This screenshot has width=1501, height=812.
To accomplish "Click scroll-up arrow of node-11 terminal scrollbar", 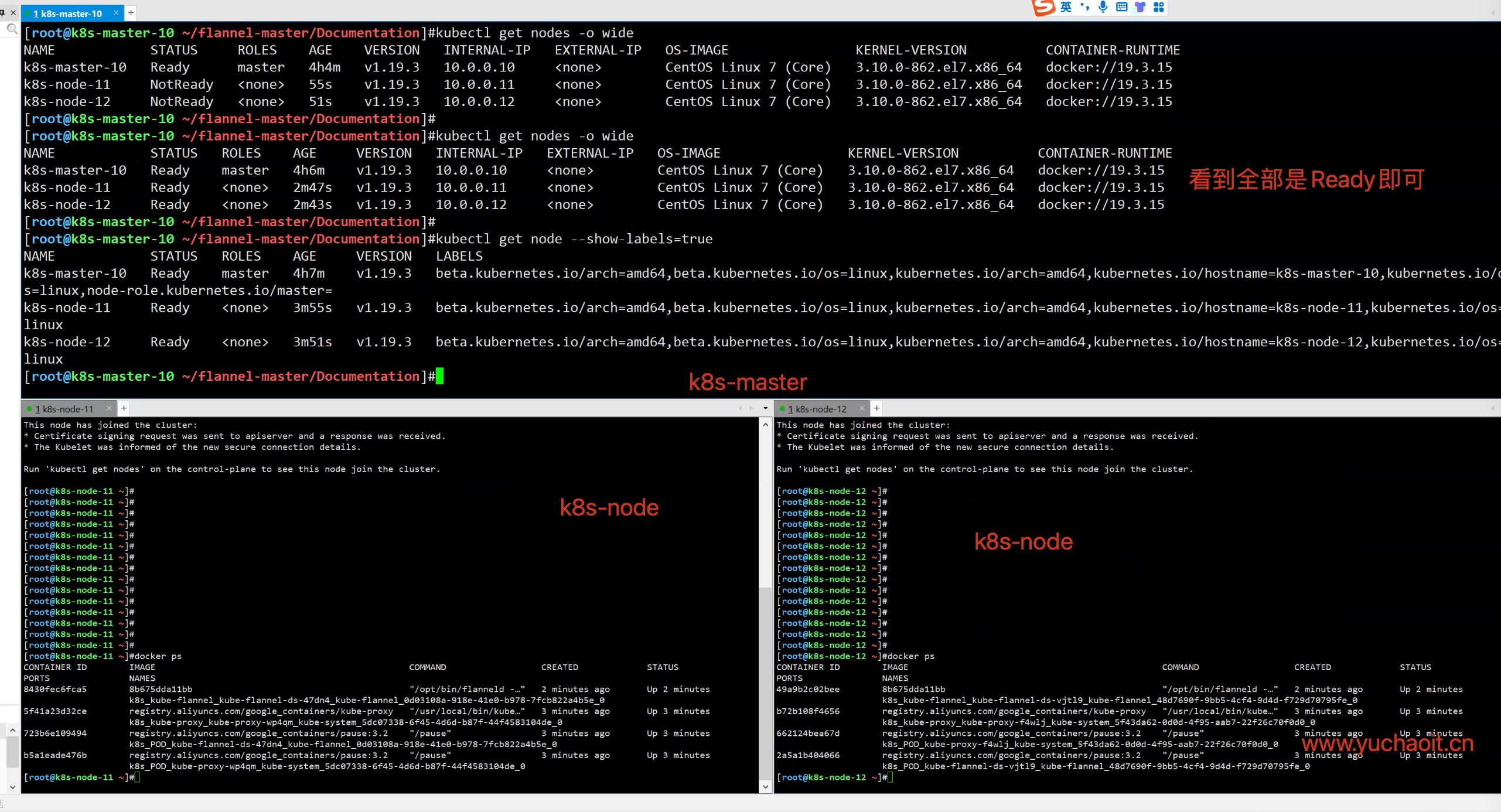I will [765, 425].
